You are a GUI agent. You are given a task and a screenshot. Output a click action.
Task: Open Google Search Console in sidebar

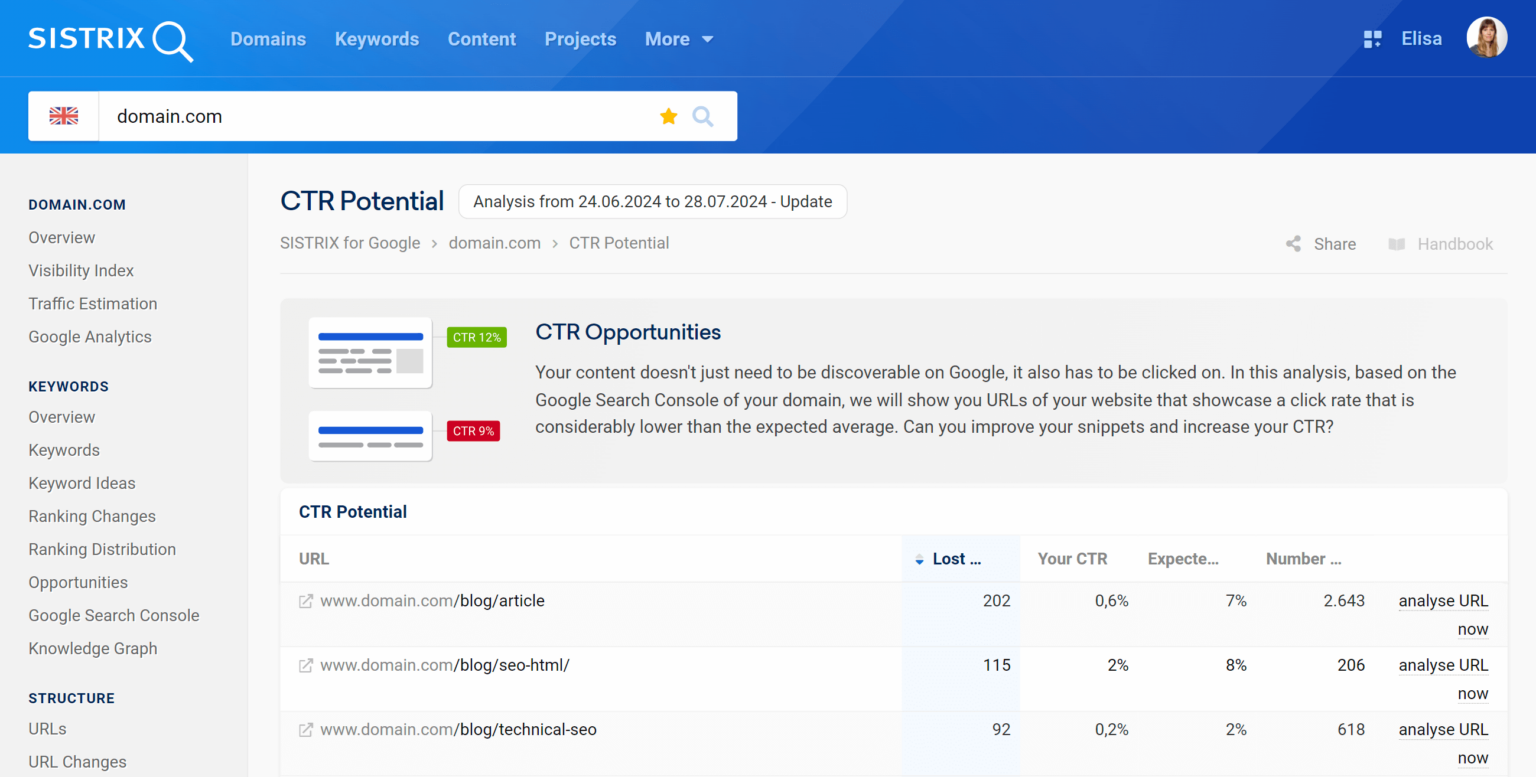114,615
